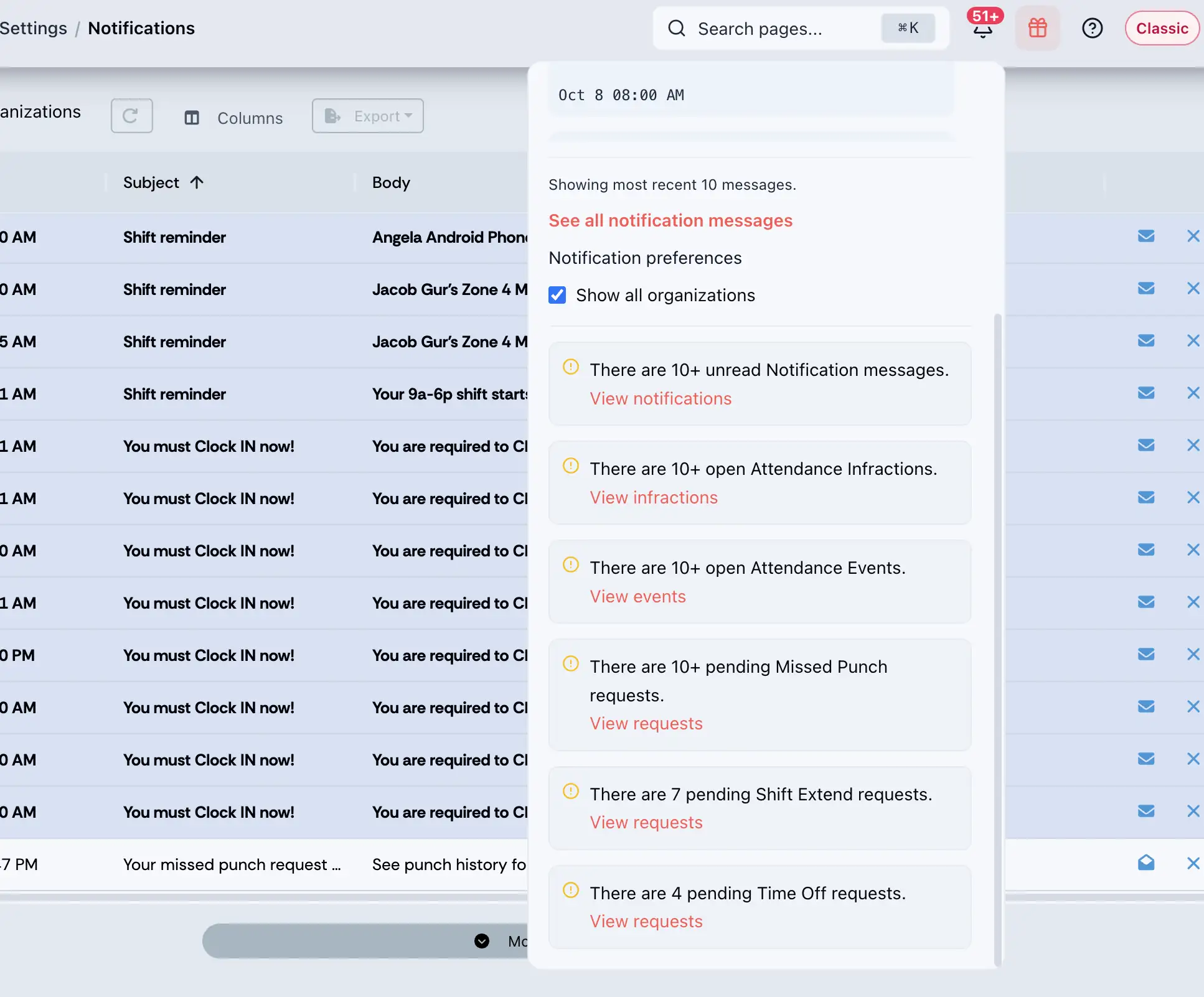Open Notification preferences
The height and width of the screenshot is (997, 1204).
(645, 258)
